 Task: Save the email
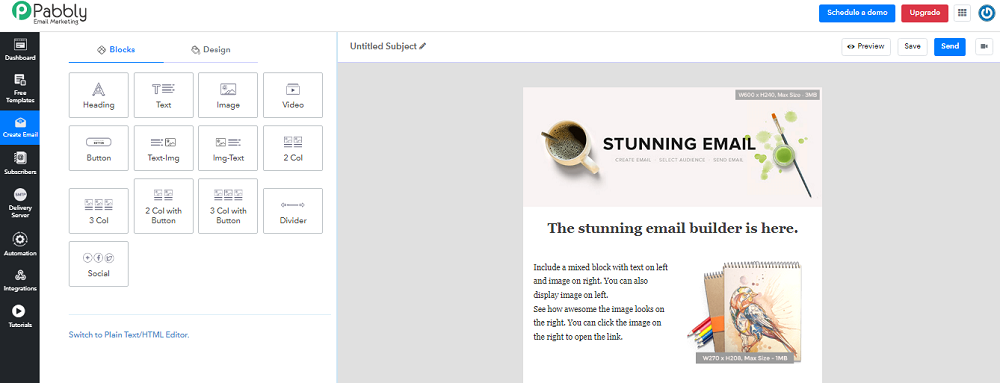912,47
